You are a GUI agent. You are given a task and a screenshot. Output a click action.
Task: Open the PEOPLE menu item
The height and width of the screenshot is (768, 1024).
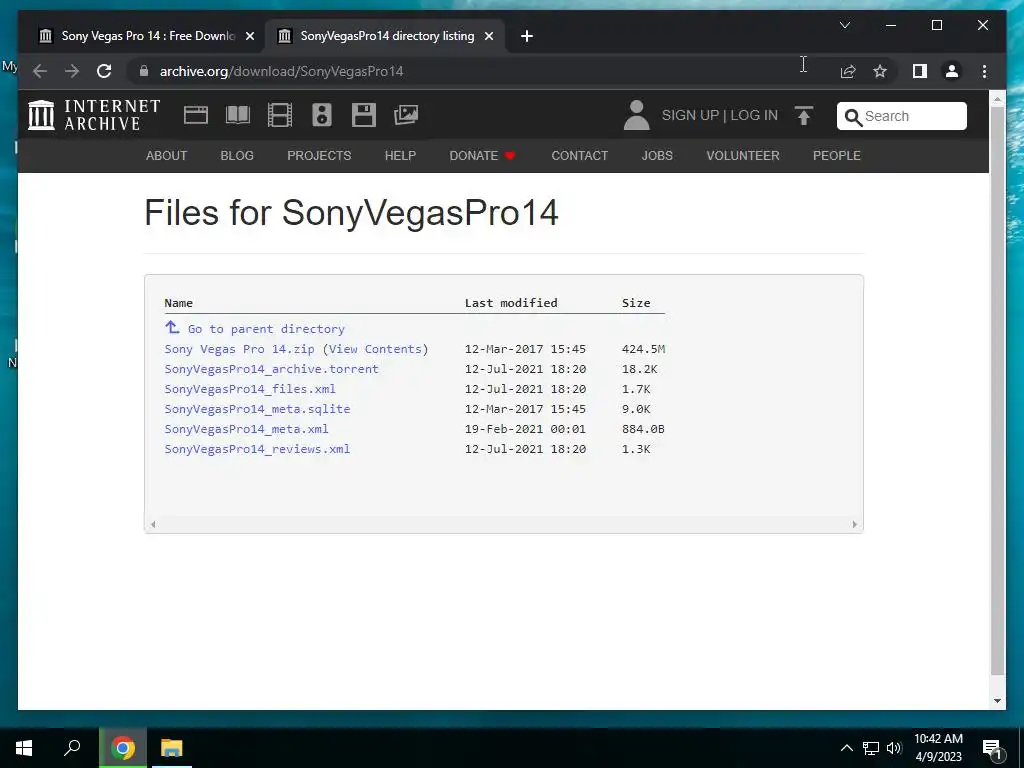coord(837,155)
